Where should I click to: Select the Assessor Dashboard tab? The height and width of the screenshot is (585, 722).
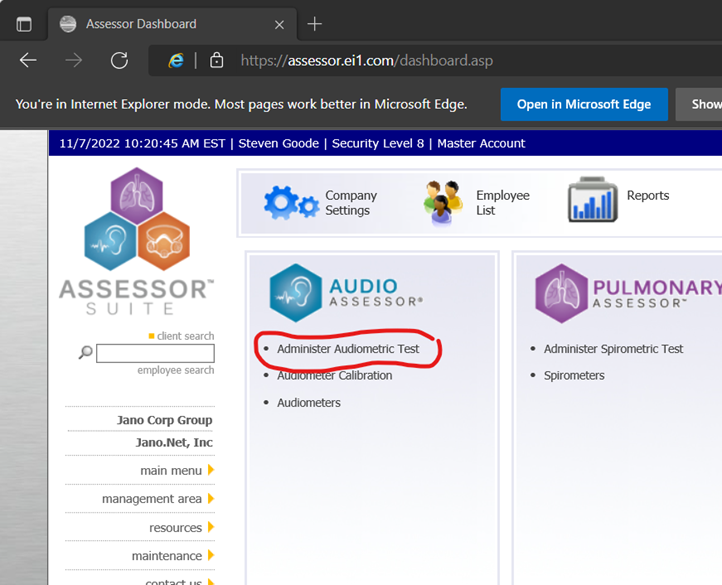(x=173, y=24)
